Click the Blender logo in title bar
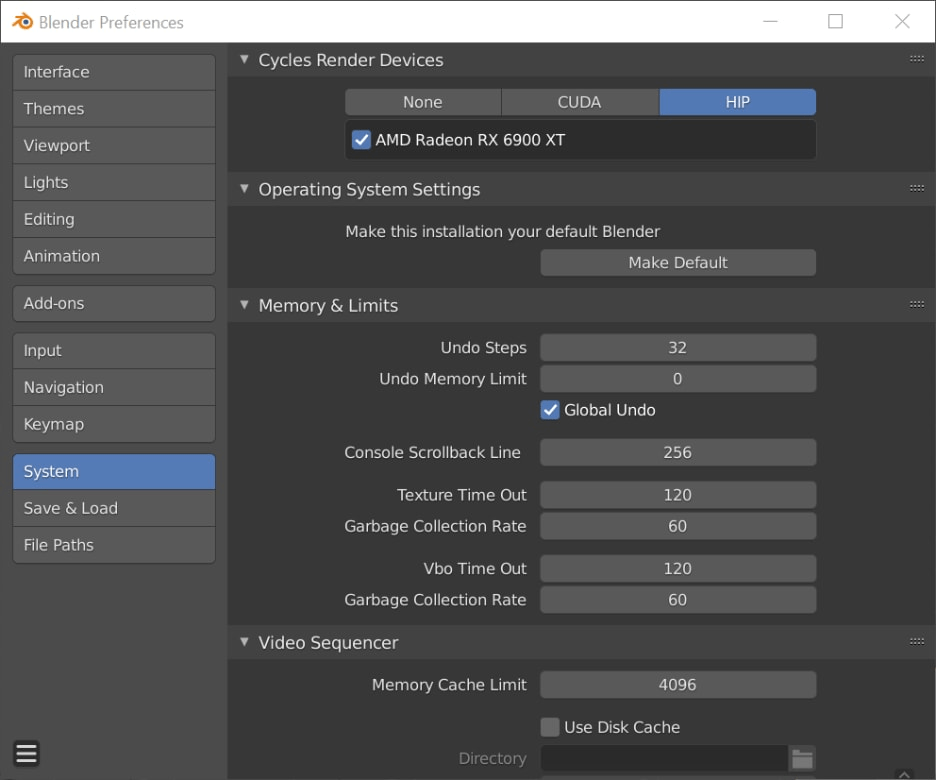Viewport: 936px width, 780px height. 23,21
